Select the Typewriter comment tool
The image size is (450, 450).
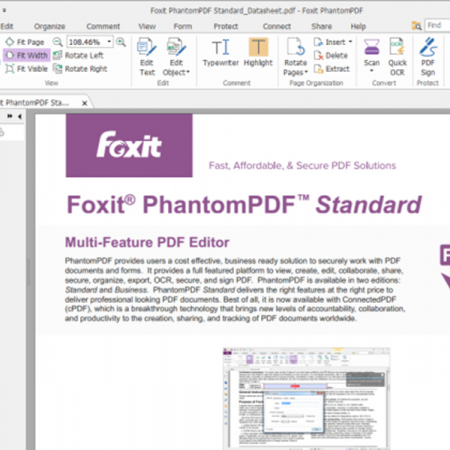tap(221, 52)
